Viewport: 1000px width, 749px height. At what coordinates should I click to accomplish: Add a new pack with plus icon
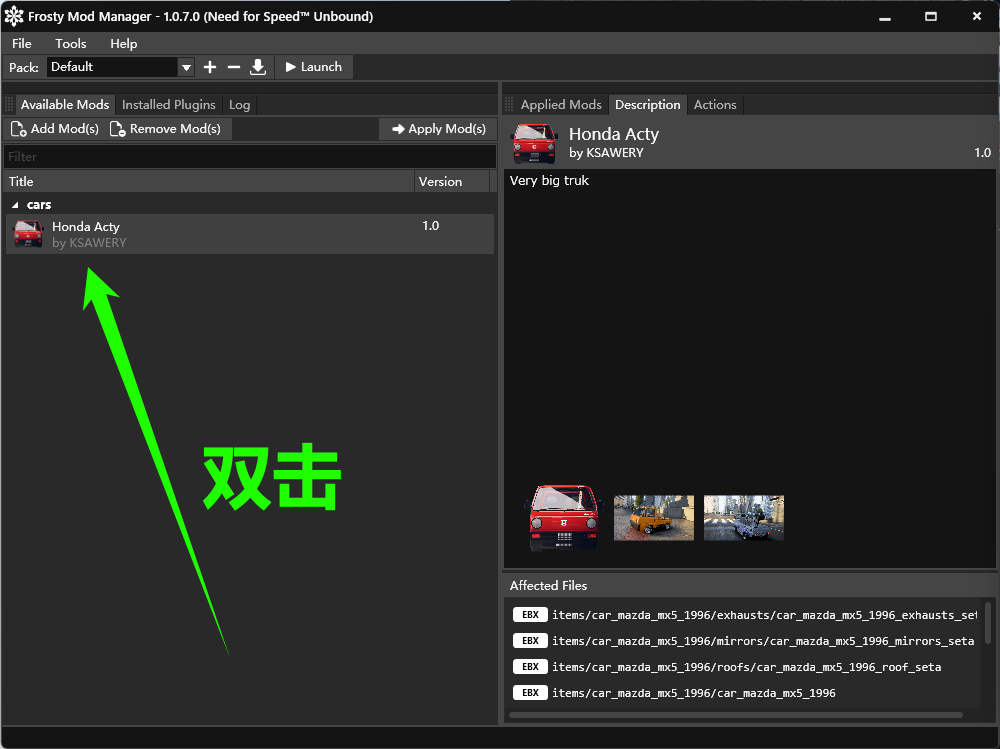tap(210, 67)
